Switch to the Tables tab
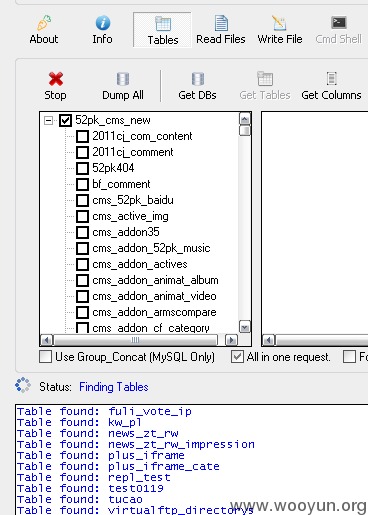The width and height of the screenshot is (368, 515). coord(163,30)
